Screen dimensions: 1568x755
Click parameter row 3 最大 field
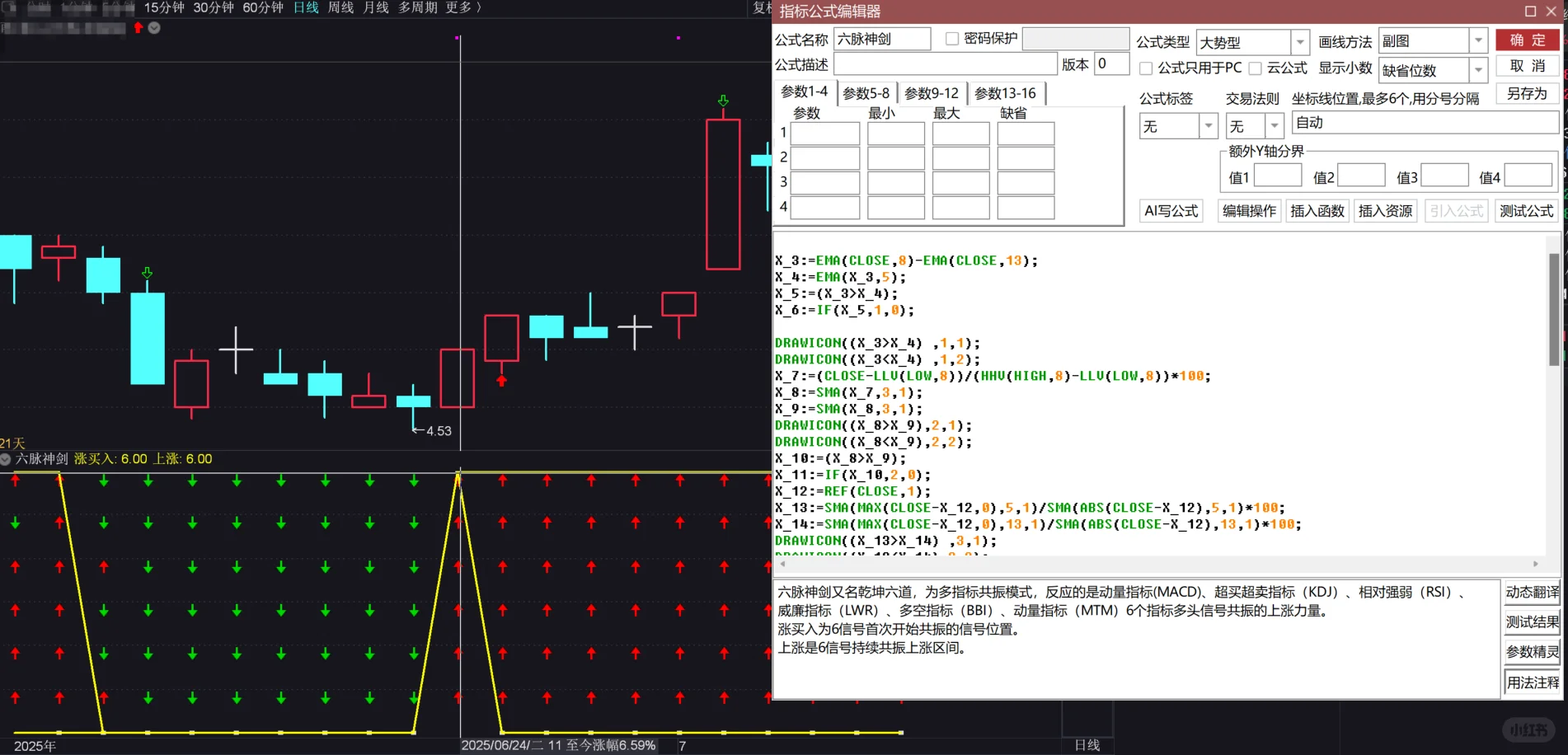pyautogui.click(x=960, y=183)
